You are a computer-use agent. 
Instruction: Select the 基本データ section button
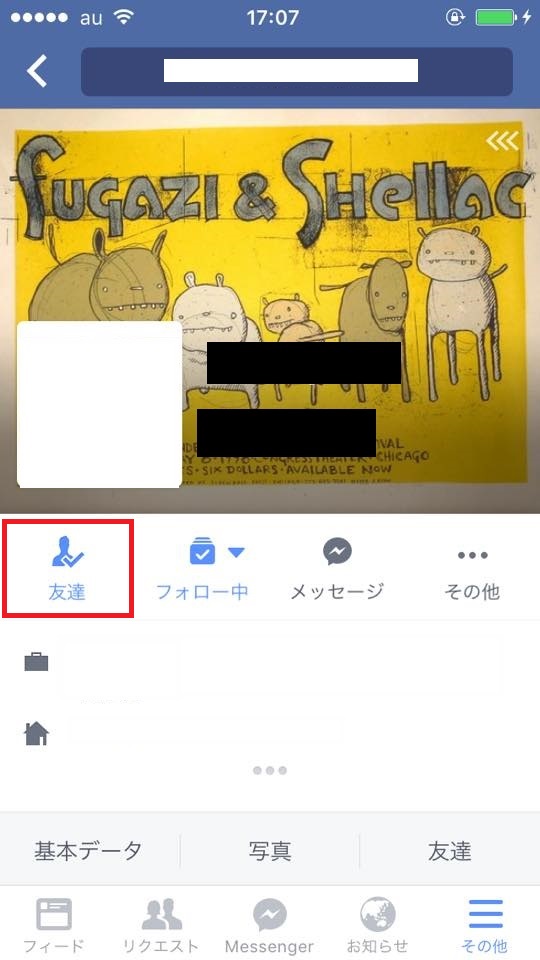(88, 850)
